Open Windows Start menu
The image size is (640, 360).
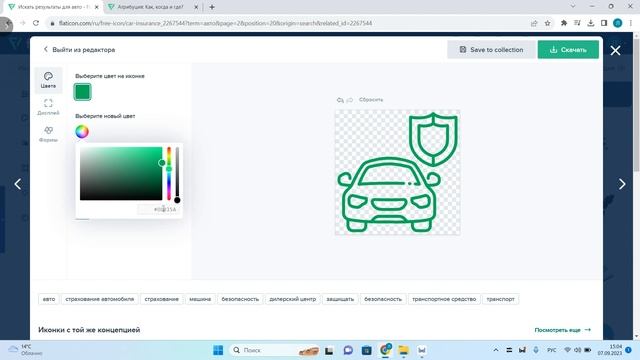[x=218, y=350]
